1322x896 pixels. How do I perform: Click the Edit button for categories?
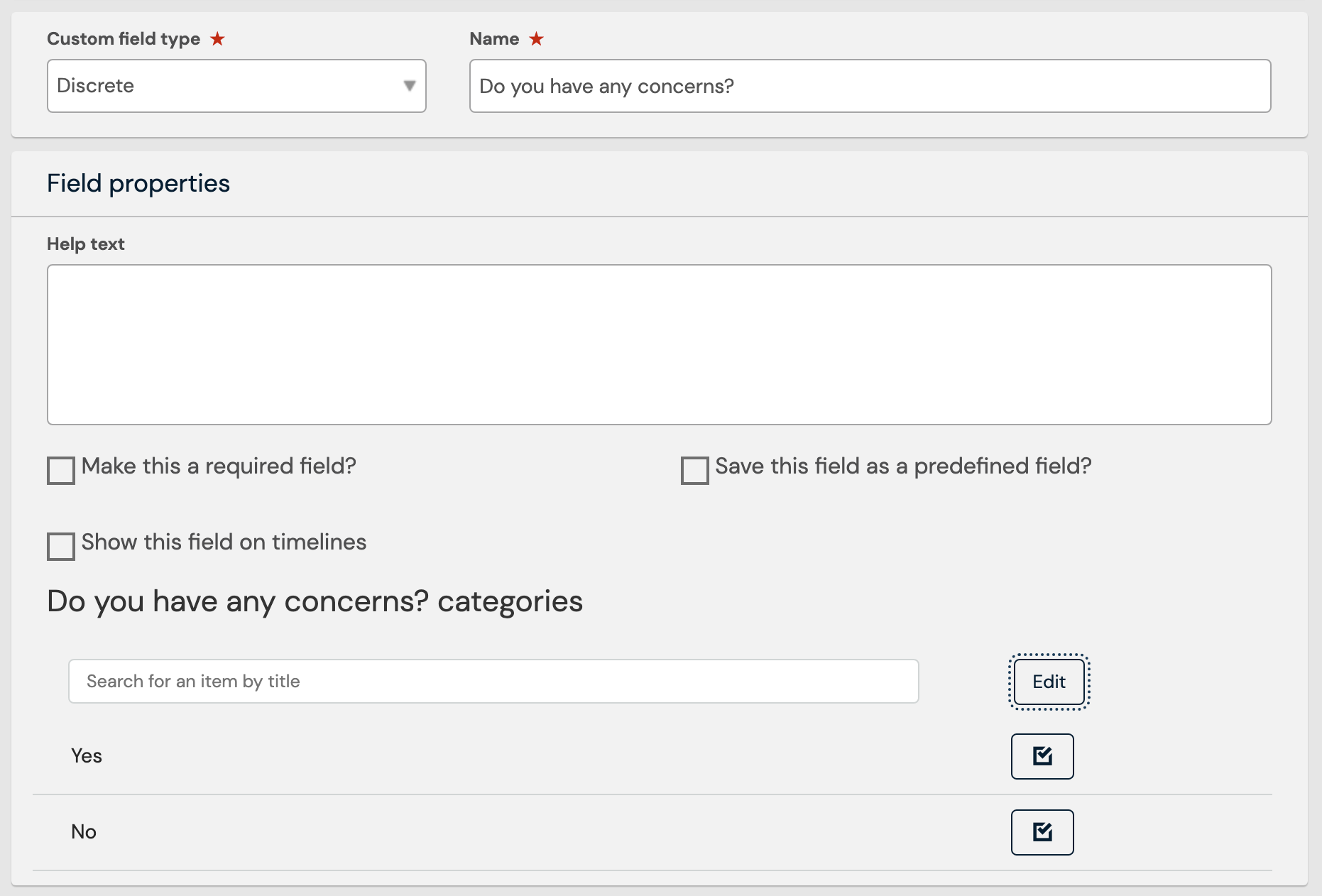point(1049,682)
